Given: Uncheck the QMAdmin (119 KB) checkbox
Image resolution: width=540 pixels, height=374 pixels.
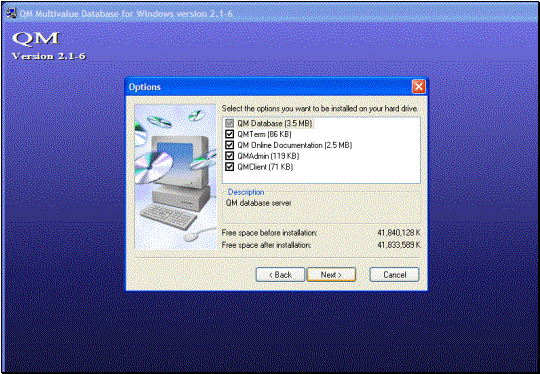Looking at the screenshot, I should point(230,156).
